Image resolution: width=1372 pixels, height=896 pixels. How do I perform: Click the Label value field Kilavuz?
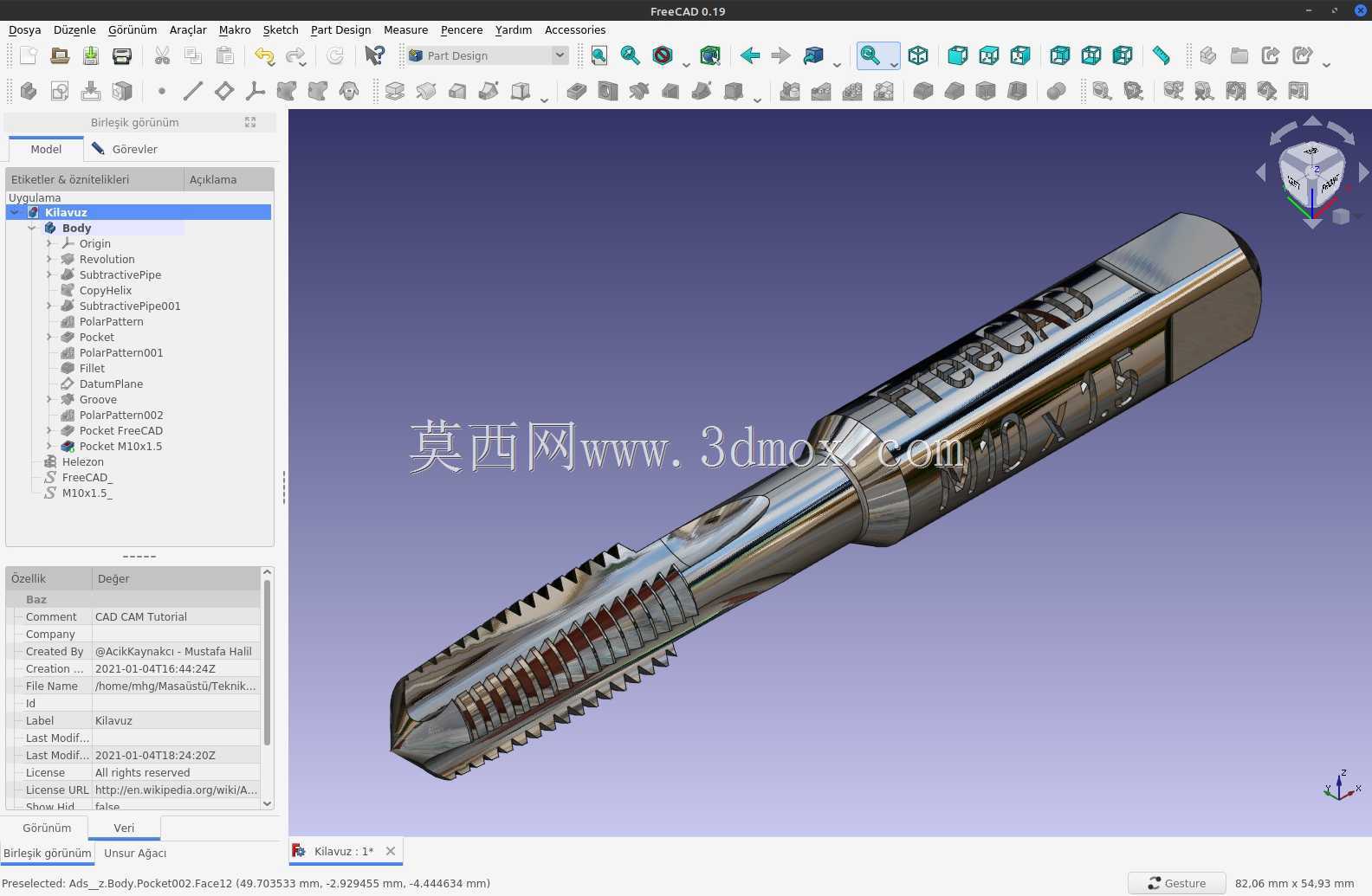pyautogui.click(x=176, y=720)
